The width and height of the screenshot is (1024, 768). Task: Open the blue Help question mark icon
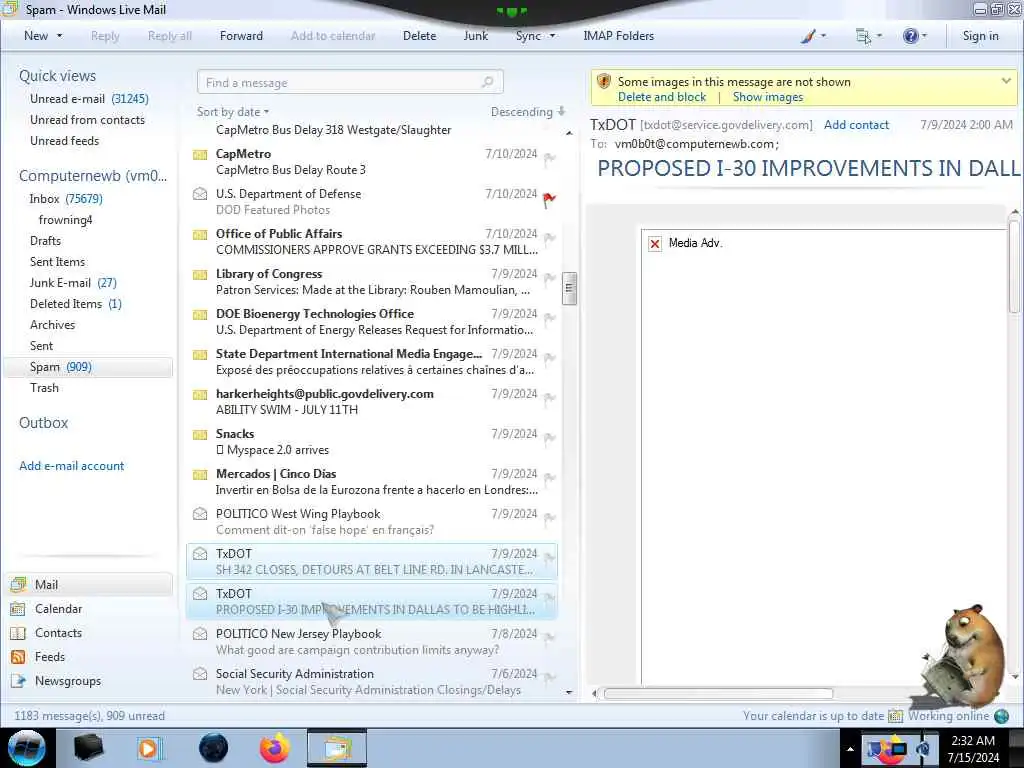(x=910, y=36)
